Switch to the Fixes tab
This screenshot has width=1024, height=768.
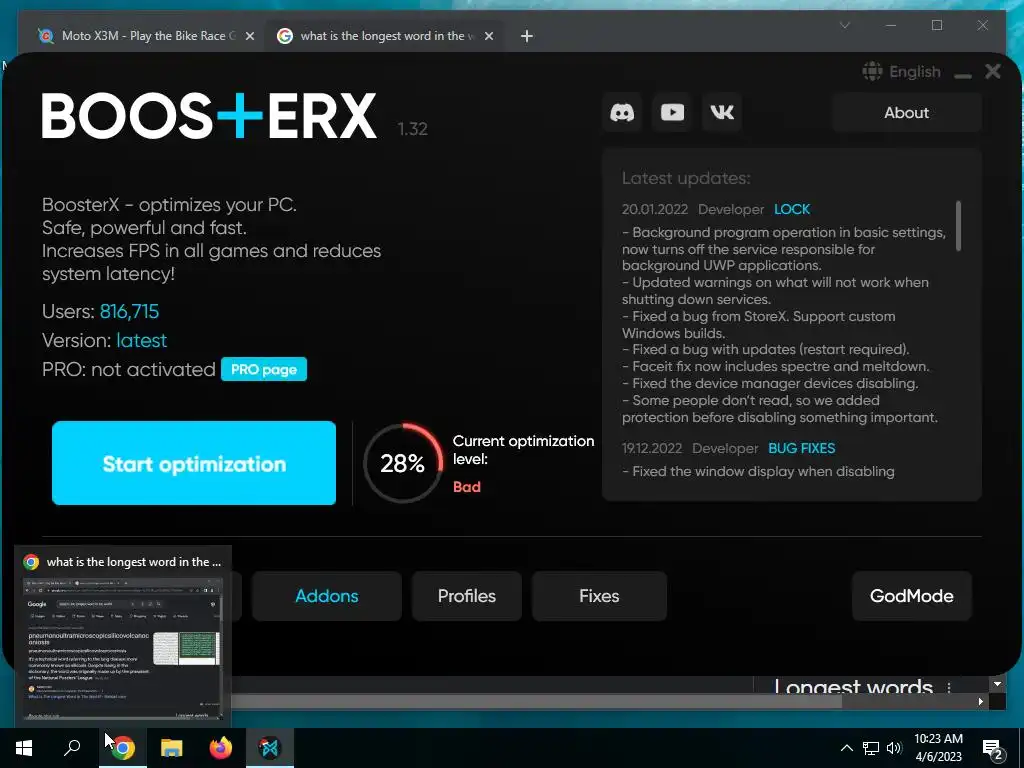click(599, 596)
